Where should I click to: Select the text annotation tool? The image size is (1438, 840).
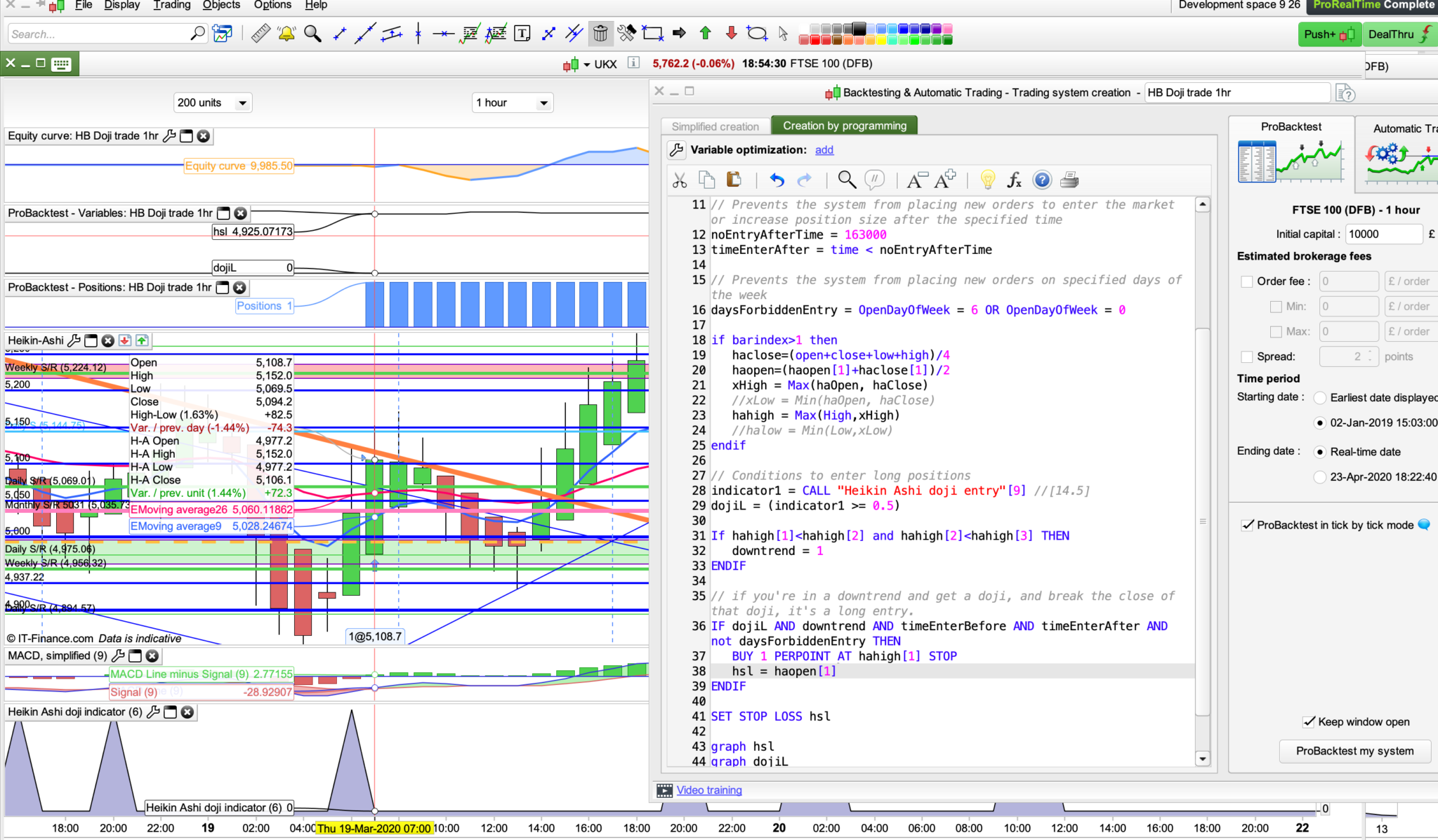click(522, 34)
